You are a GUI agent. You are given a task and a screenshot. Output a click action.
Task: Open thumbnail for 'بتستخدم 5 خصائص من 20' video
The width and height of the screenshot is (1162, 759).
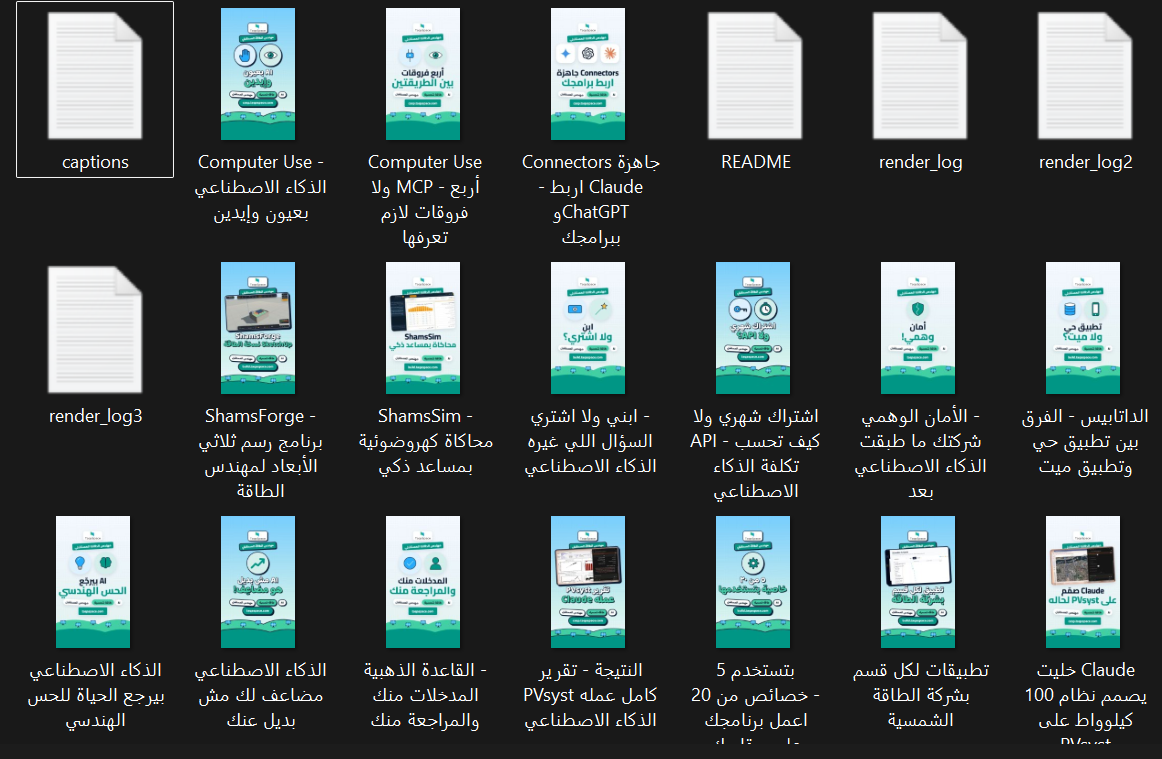coord(753,583)
